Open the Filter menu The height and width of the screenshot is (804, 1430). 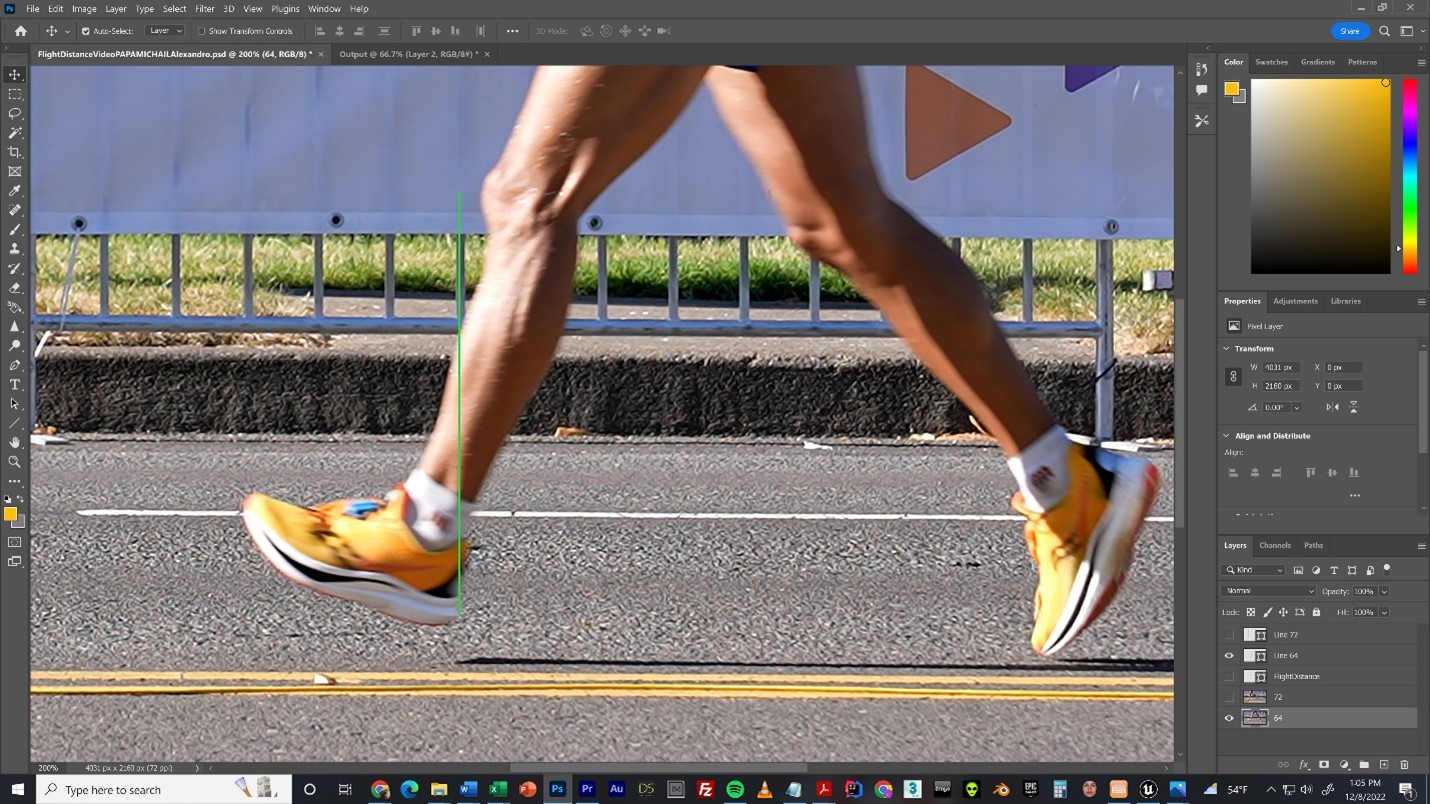click(205, 9)
